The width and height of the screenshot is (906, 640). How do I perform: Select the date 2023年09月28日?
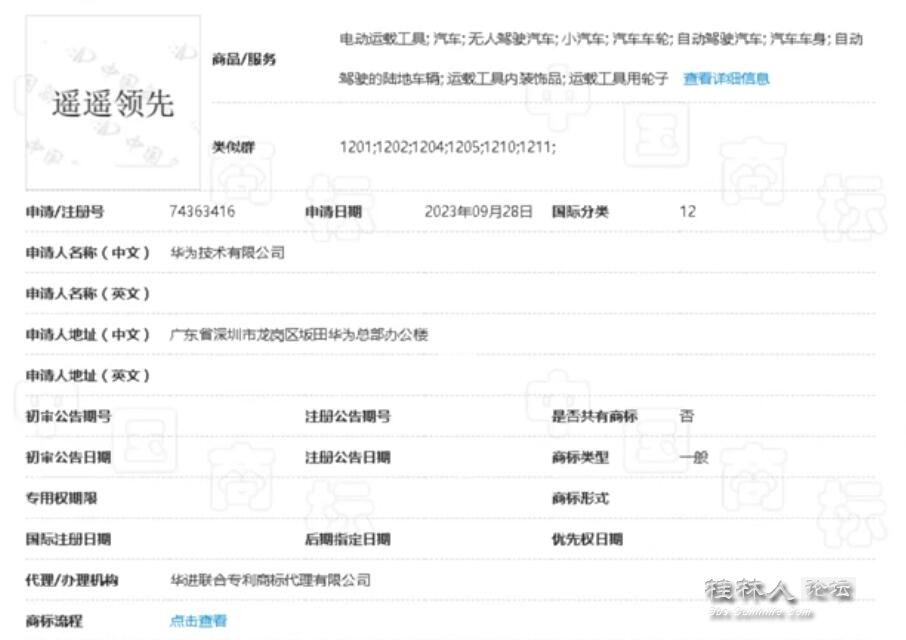point(478,211)
